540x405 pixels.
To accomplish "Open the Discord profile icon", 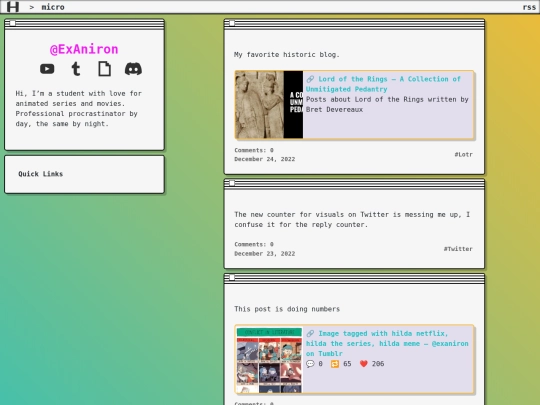I will pos(133,69).
